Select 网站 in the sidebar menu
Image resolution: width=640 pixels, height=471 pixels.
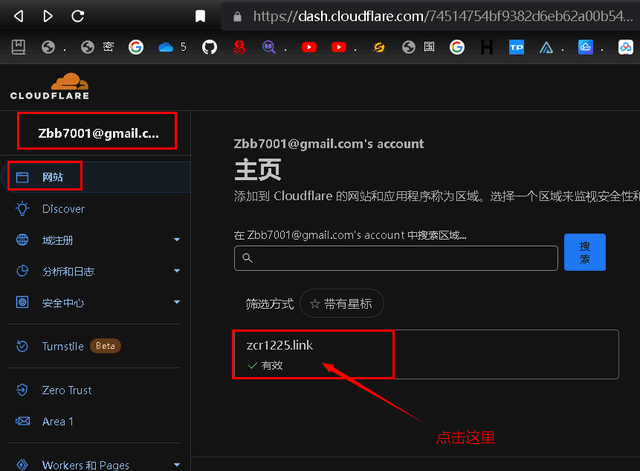point(52,177)
